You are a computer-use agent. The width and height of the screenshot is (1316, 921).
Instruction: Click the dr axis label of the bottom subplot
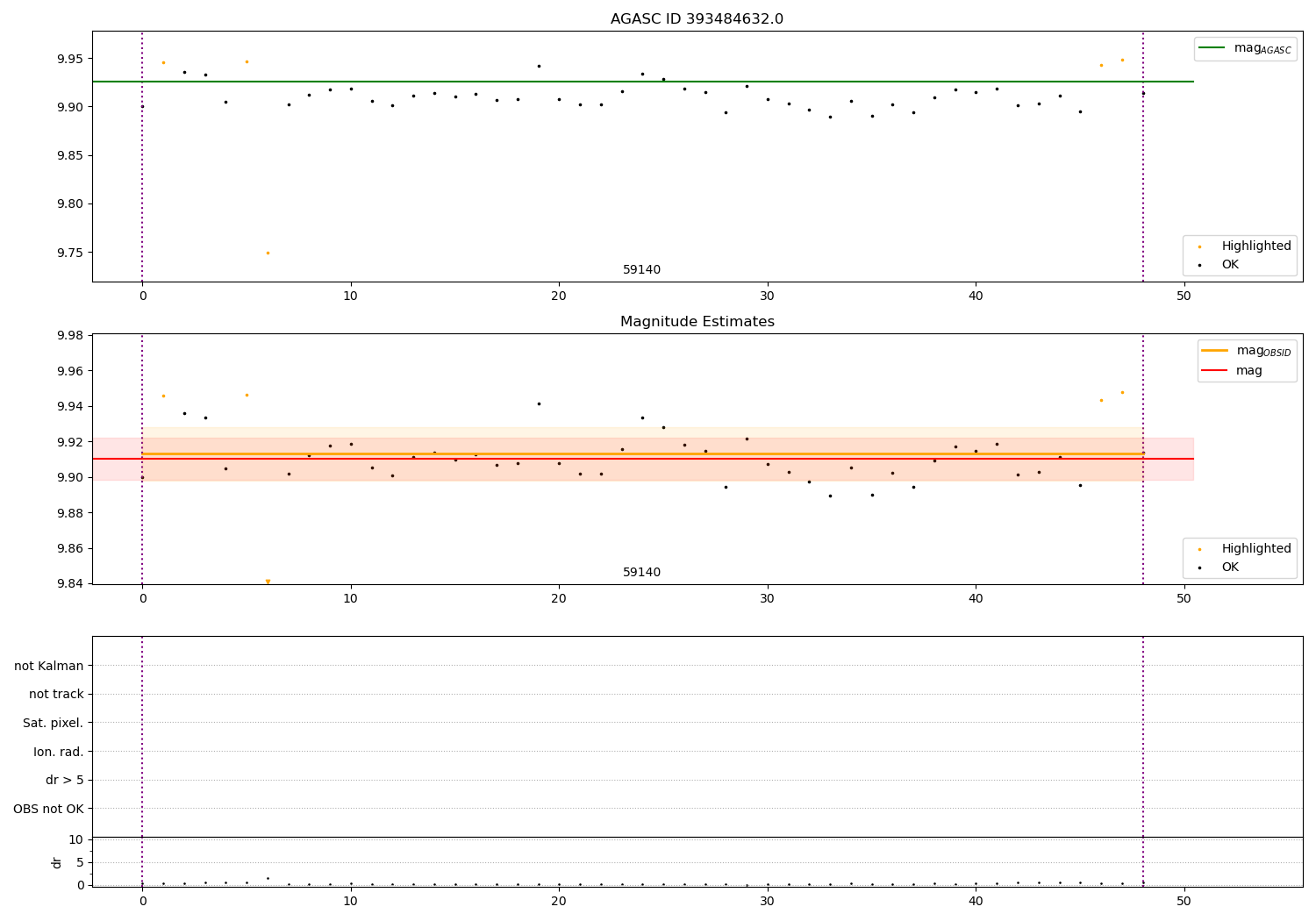click(x=57, y=862)
